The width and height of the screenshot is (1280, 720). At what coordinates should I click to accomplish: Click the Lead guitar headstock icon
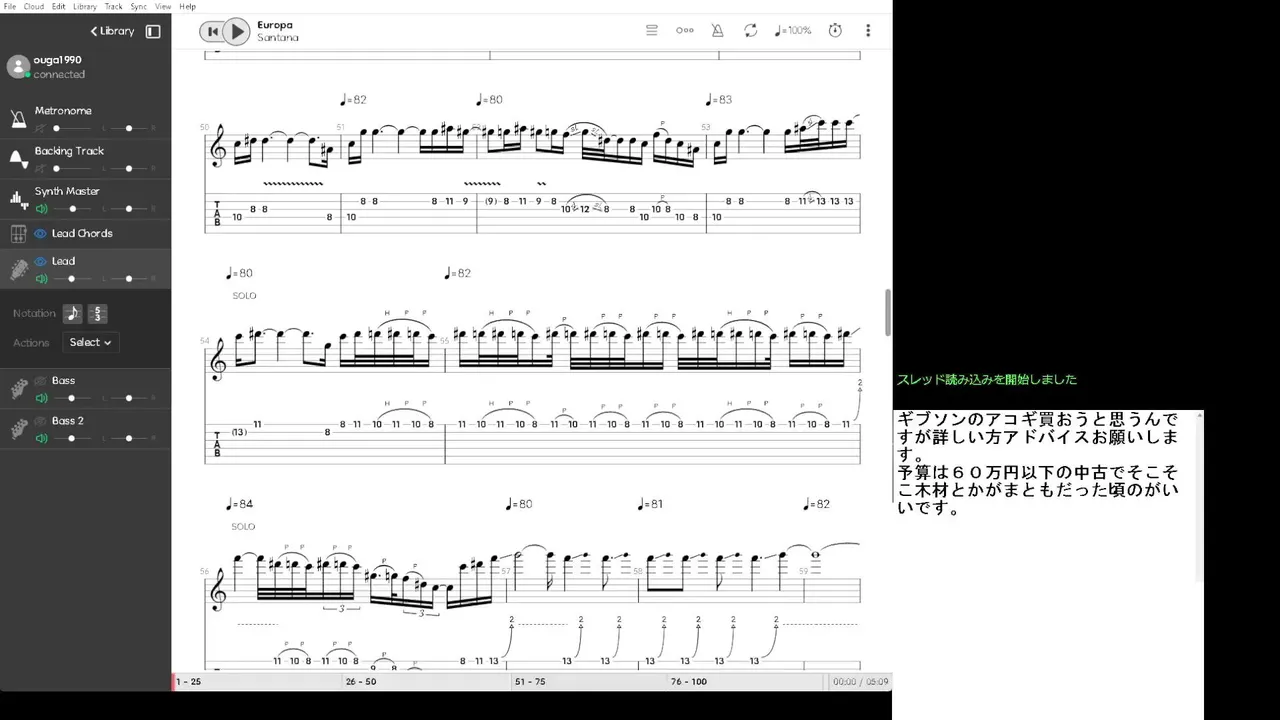point(18,269)
